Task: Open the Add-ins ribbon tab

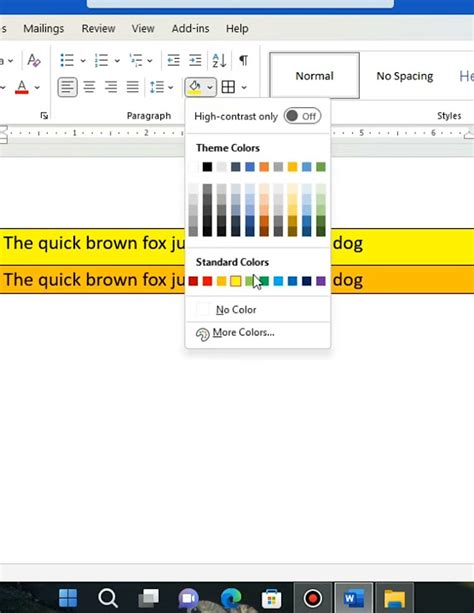Action: 190,29
